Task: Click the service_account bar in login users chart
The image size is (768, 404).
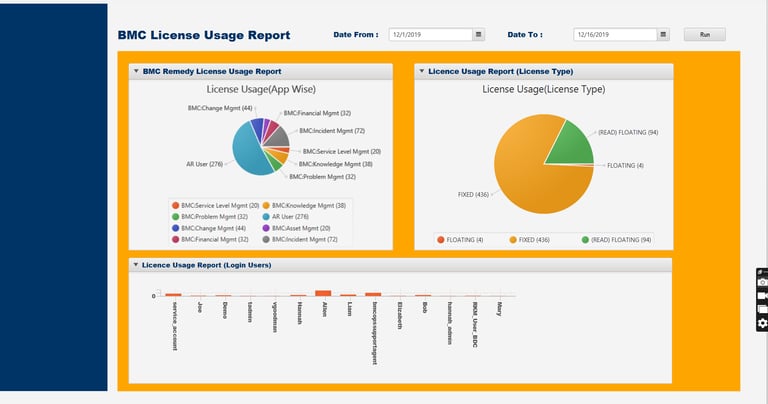Action: (173, 295)
